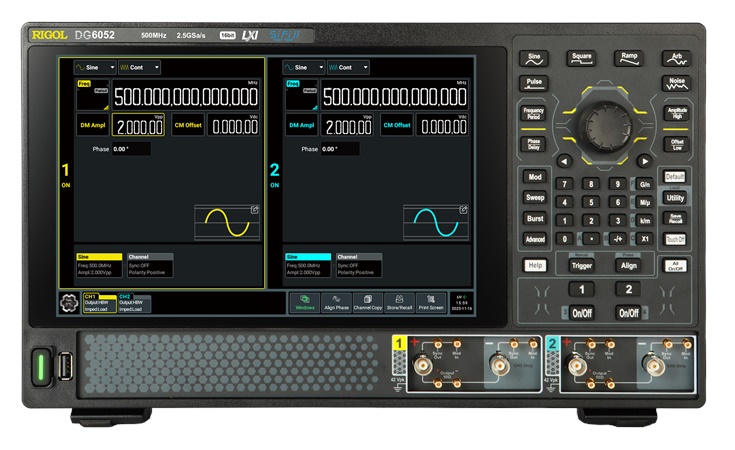Tap the Phase/Delay key
735x450 pixels.
click(533, 144)
